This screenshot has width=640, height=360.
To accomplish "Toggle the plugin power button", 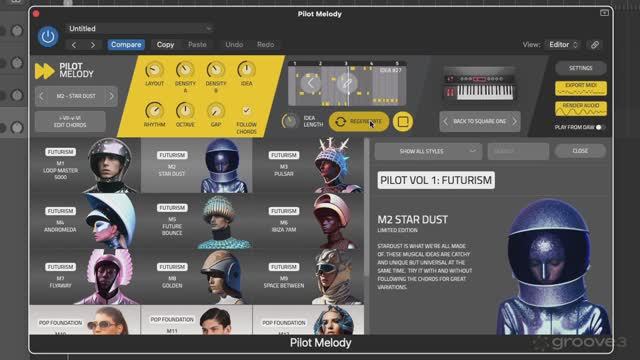I will [48, 37].
